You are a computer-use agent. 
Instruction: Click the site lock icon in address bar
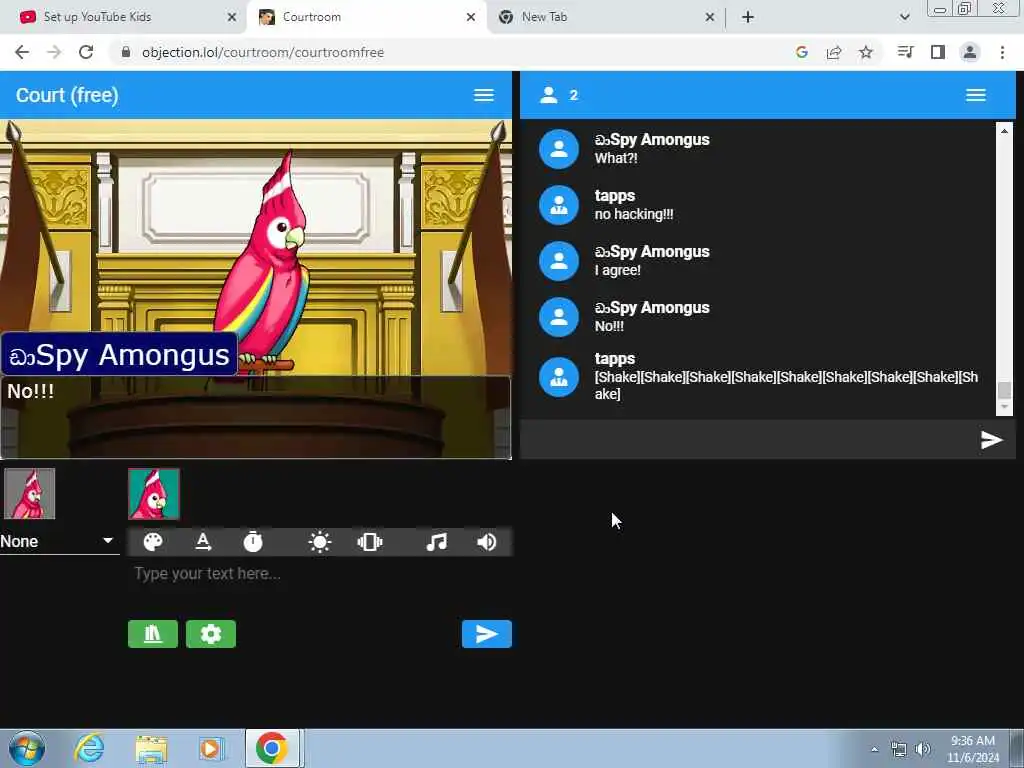pyautogui.click(x=126, y=52)
